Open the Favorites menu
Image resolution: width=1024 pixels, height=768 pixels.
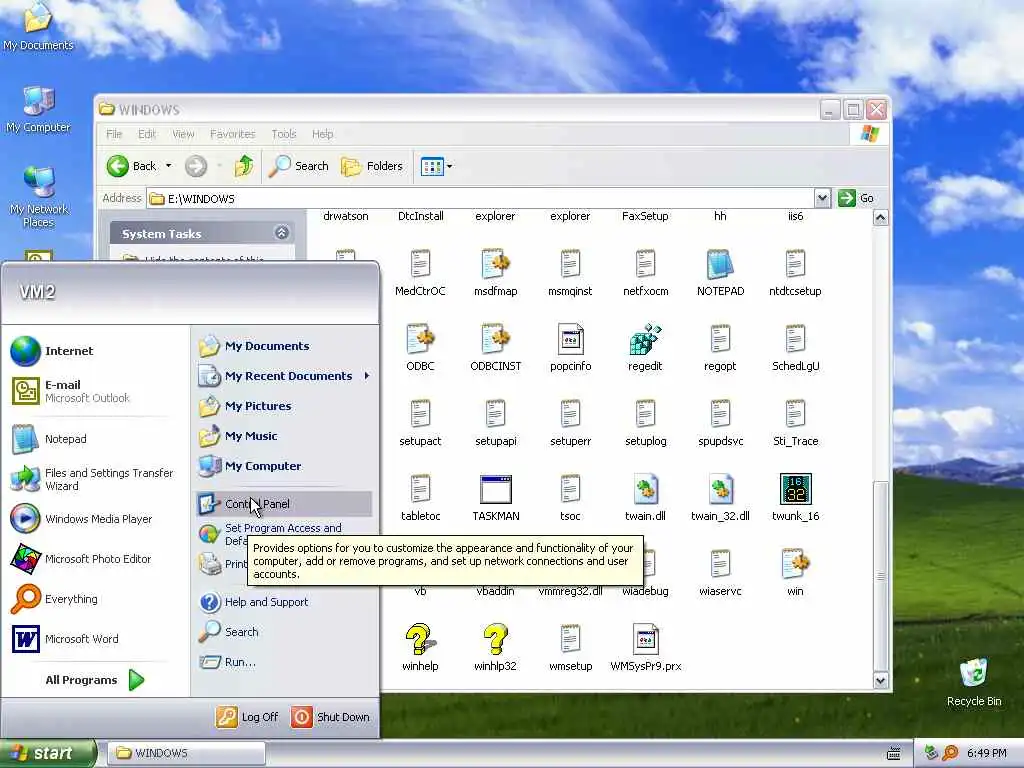pos(232,134)
